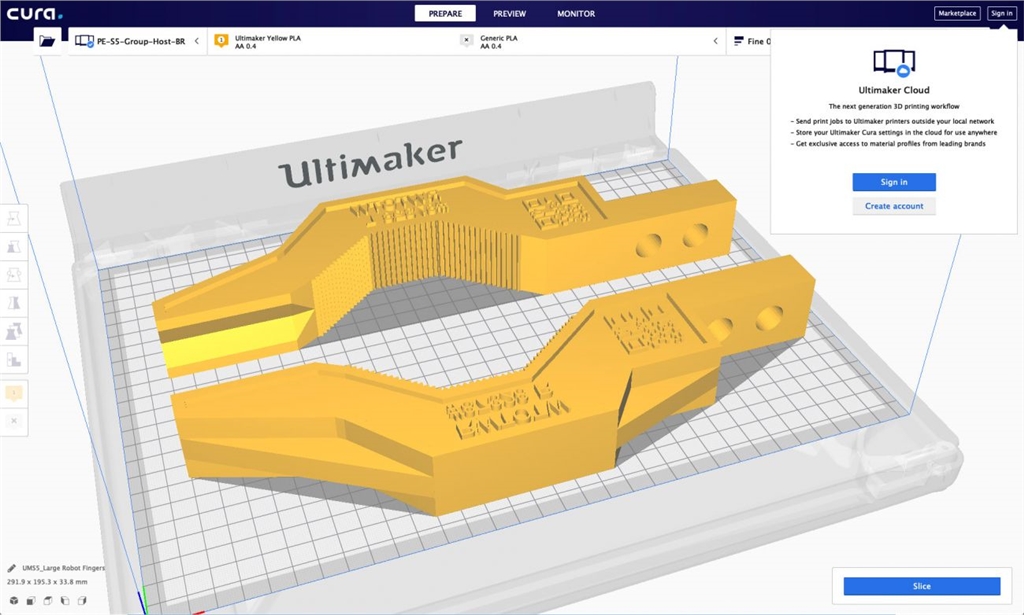The width and height of the screenshot is (1024, 615).
Task: Open file using the folder icon
Action: point(47,41)
